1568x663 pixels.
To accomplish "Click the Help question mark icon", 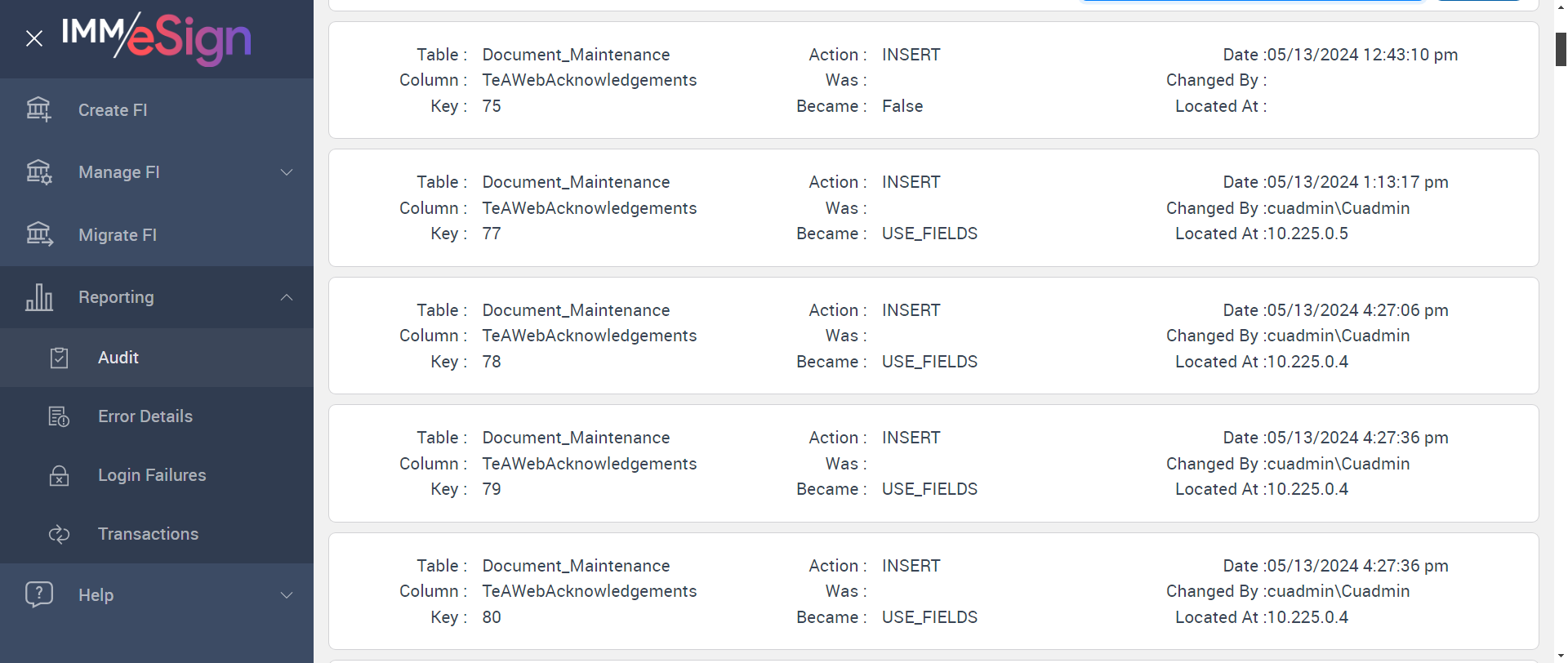I will point(38,594).
